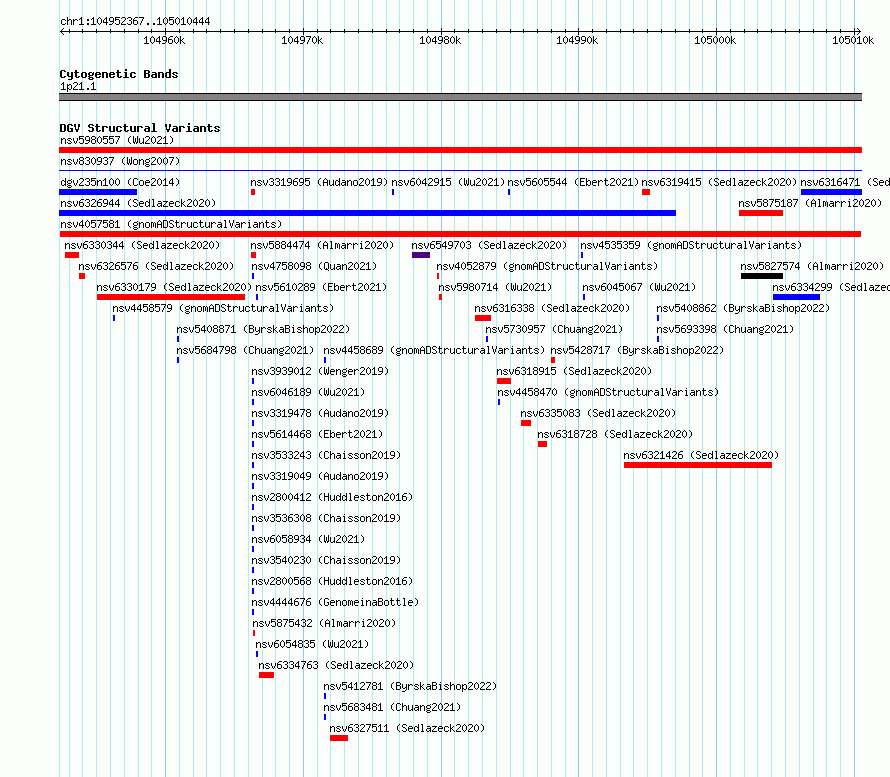
Task: Click nsv4458689 (gnomADStructuralVariants) label
Action: (x=434, y=350)
